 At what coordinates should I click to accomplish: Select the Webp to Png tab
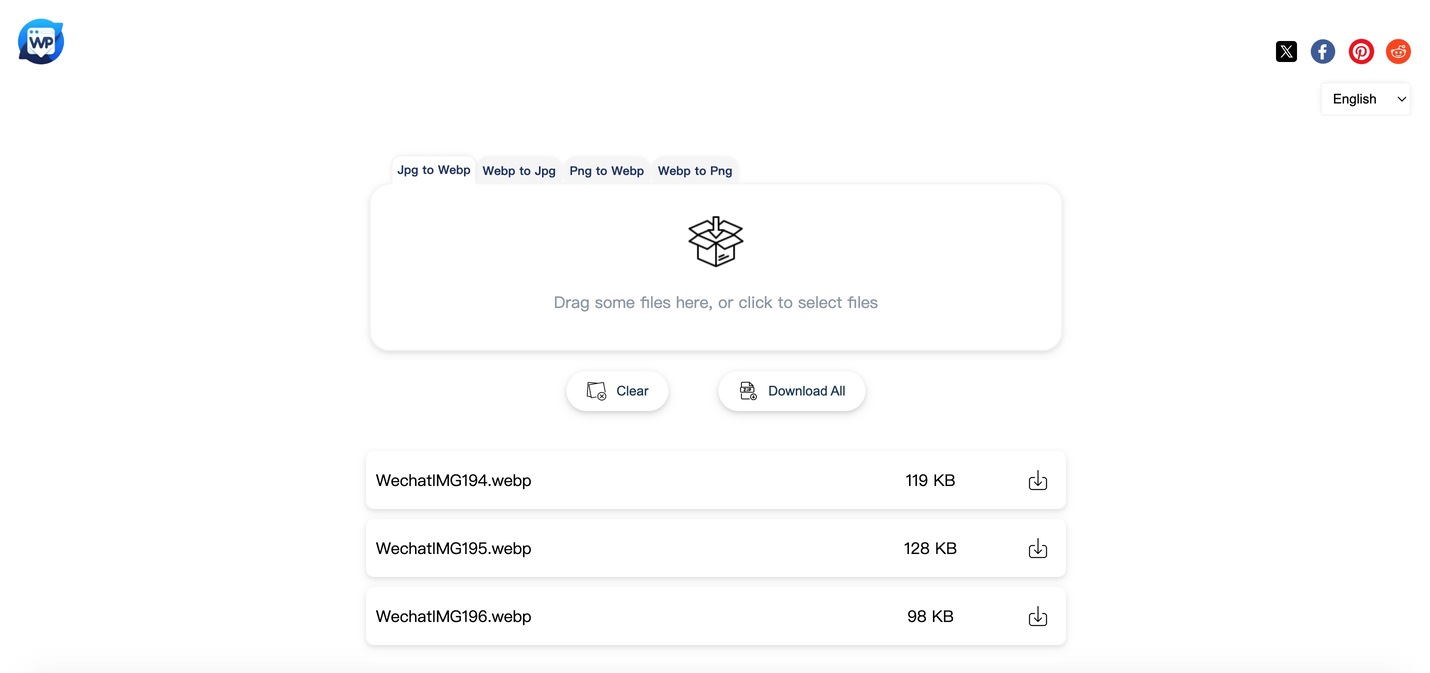[695, 171]
